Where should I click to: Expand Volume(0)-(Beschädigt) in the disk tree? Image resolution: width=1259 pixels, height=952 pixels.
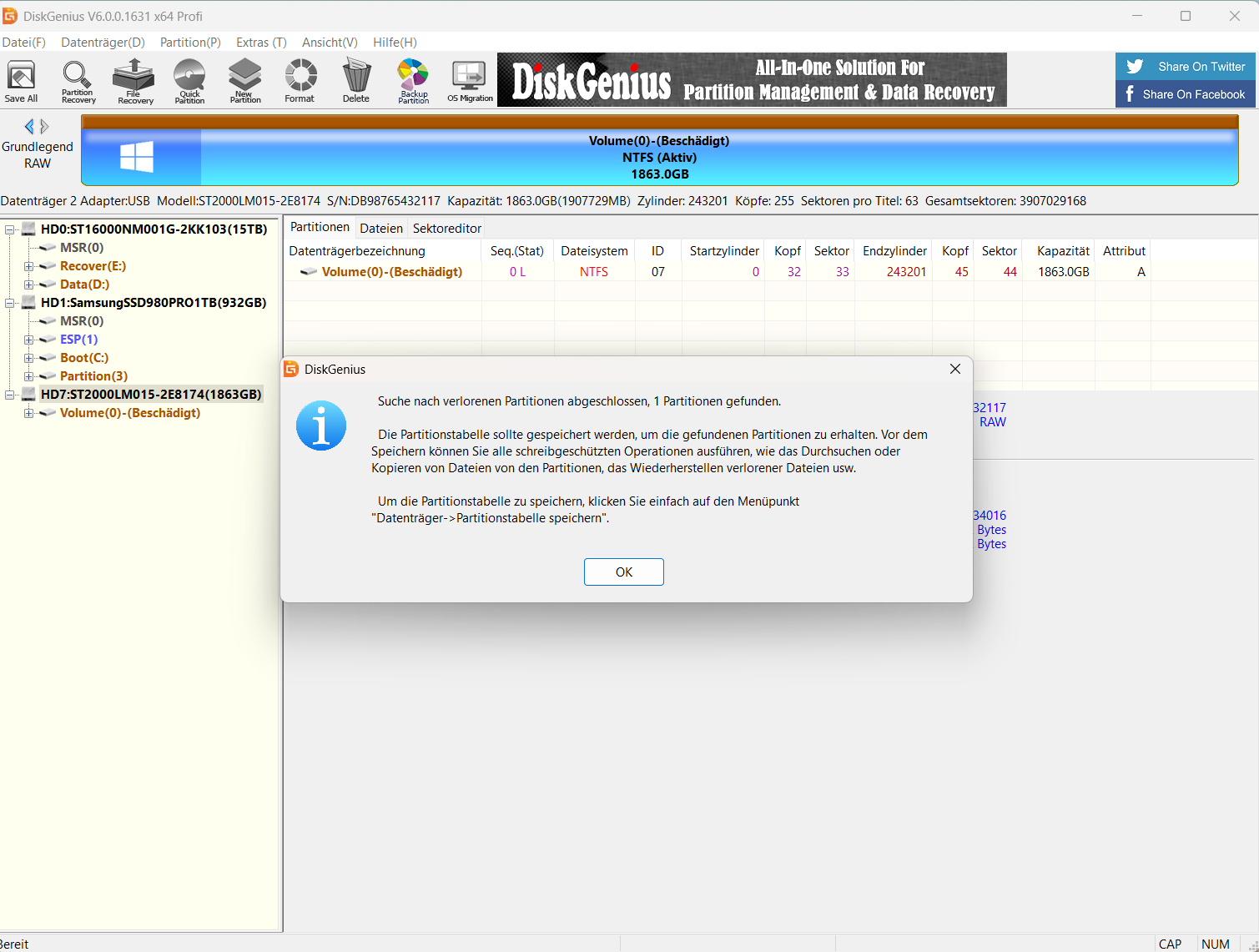coord(28,413)
